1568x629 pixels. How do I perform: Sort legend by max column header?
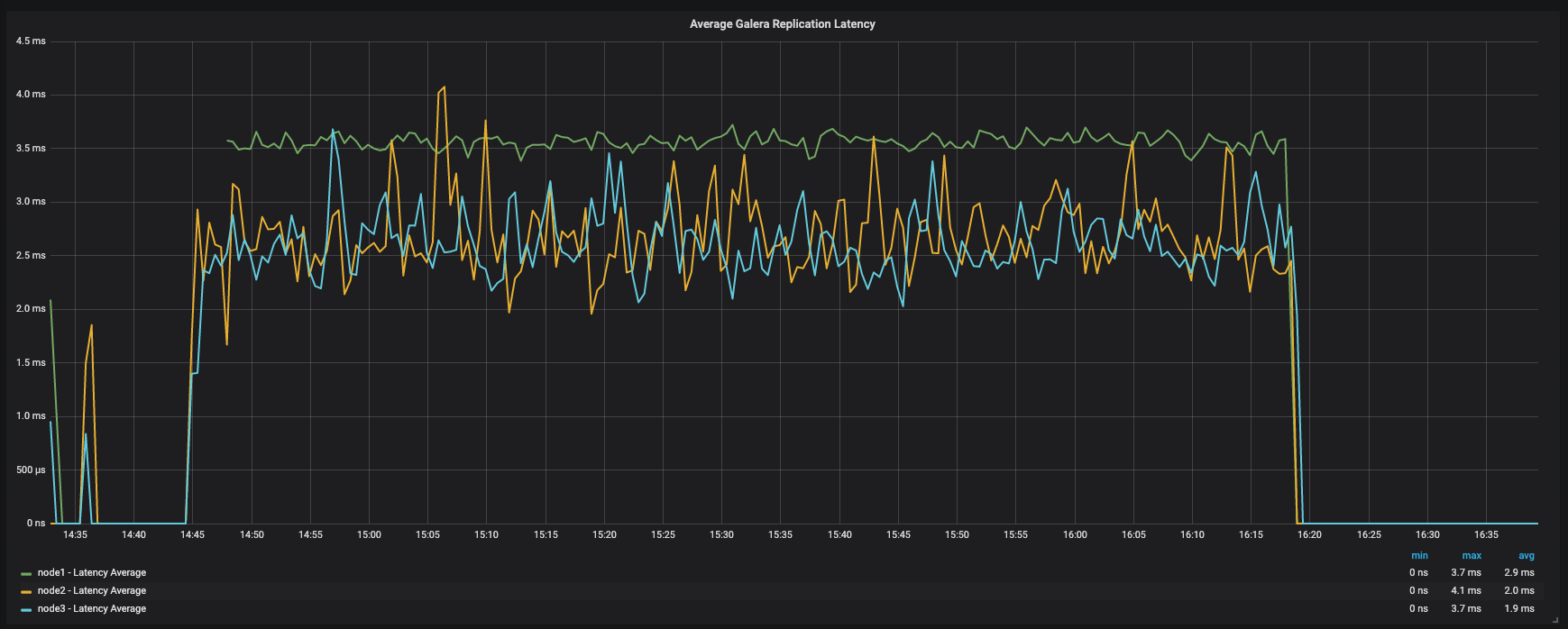coord(1472,556)
